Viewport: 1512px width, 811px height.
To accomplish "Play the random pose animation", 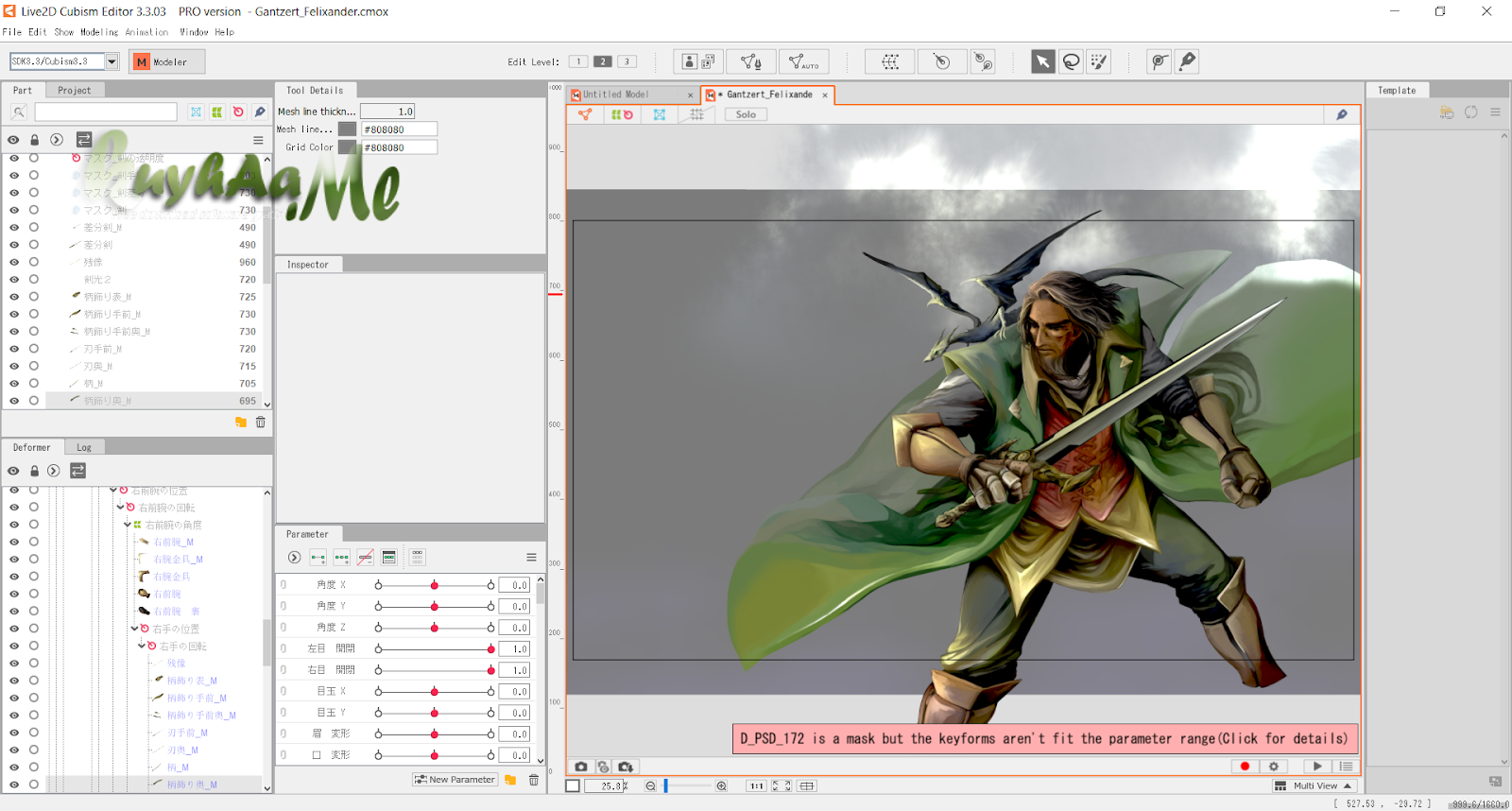I will click(1316, 767).
